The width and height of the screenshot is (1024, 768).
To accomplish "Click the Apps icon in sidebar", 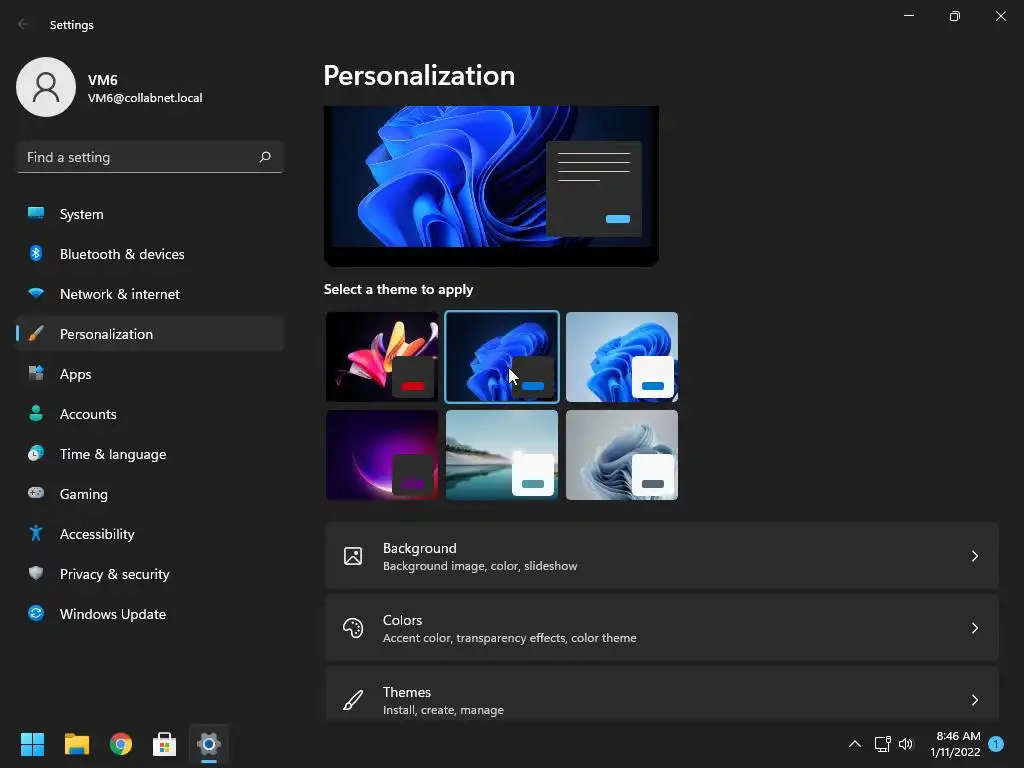I will [x=36, y=374].
